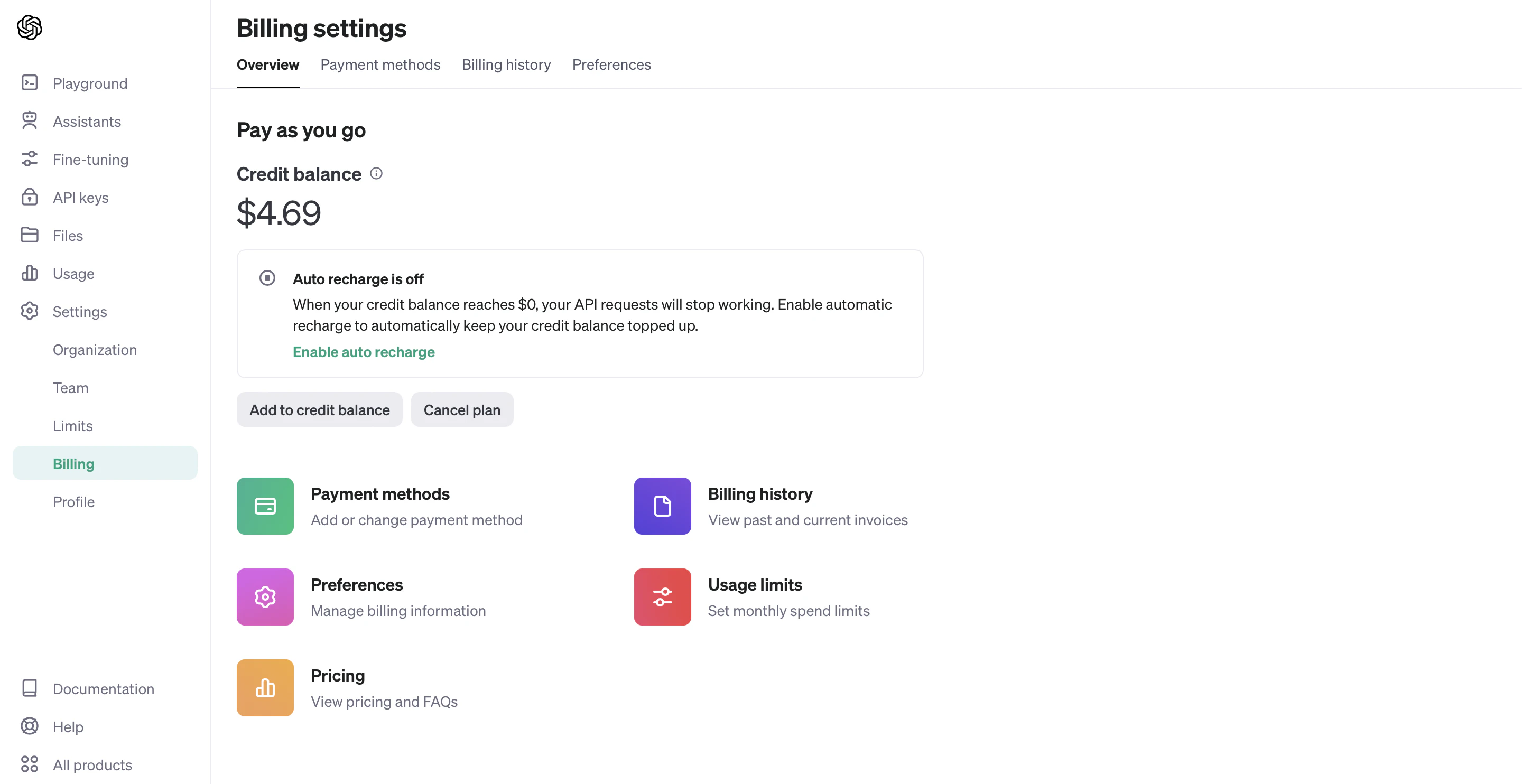Viewport: 1522px width, 784px height.
Task: Switch to the Payment methods tab
Action: click(380, 64)
